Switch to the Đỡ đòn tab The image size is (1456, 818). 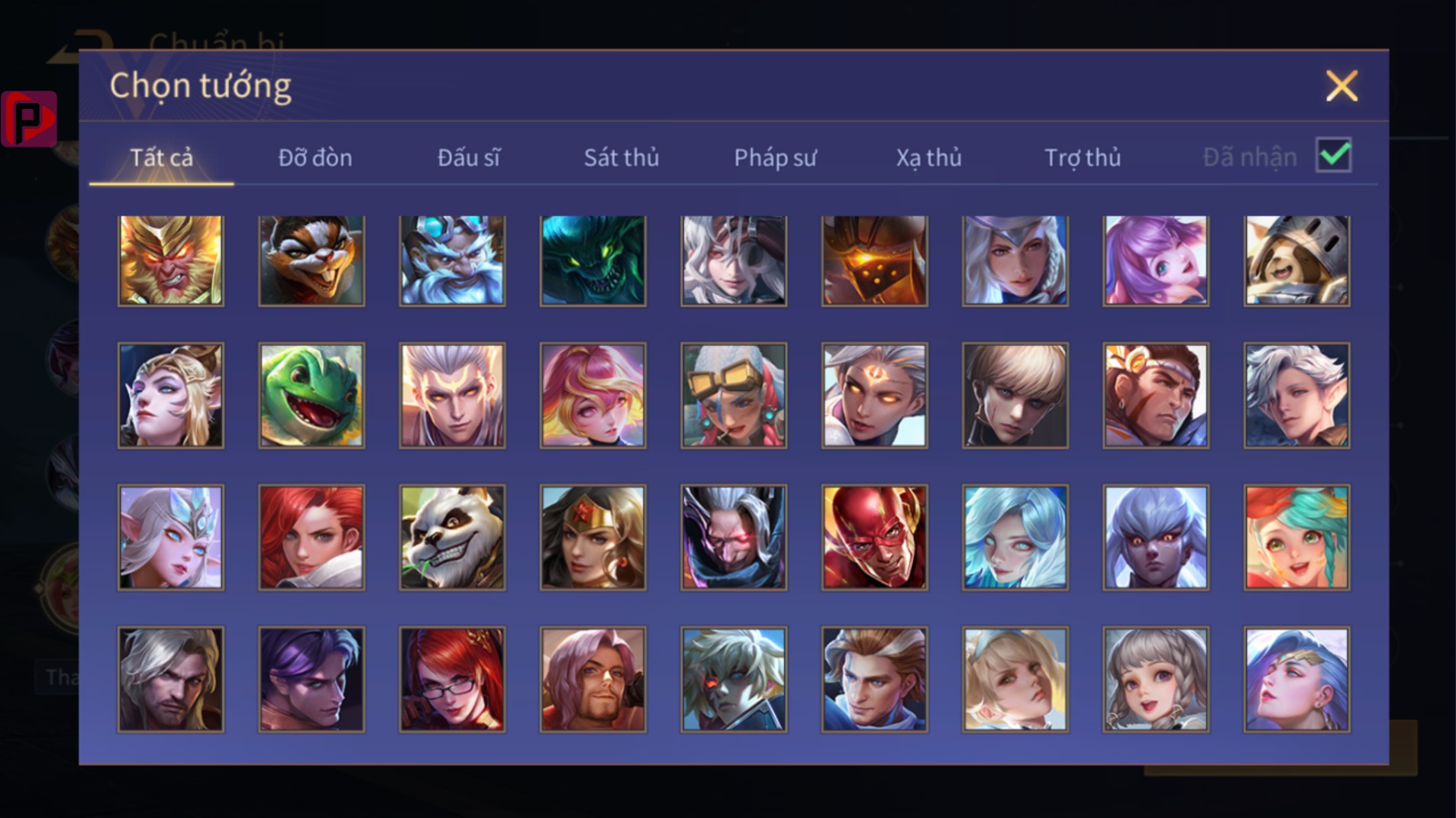pyautogui.click(x=315, y=157)
